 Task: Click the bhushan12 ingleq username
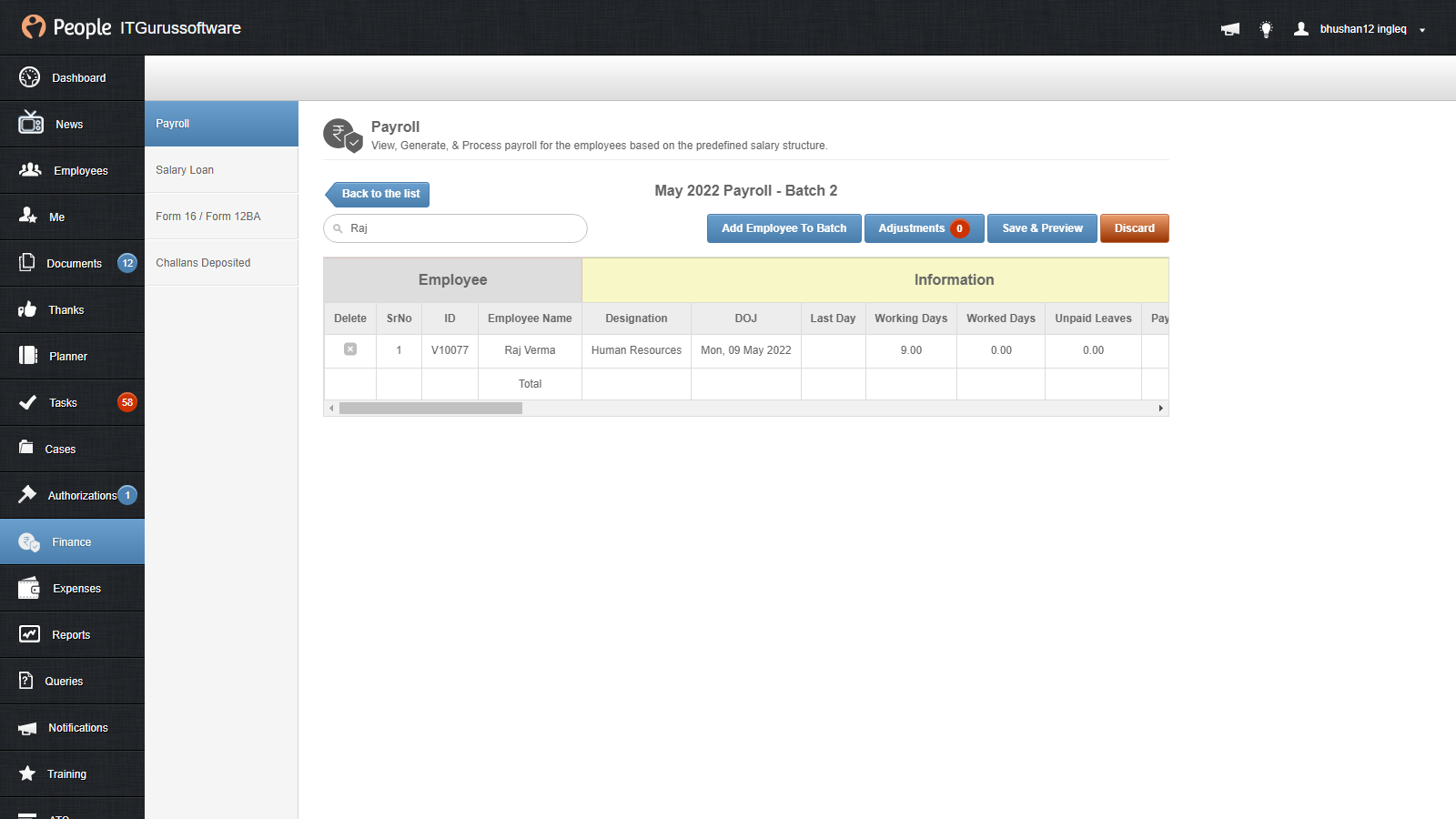coord(1363,29)
